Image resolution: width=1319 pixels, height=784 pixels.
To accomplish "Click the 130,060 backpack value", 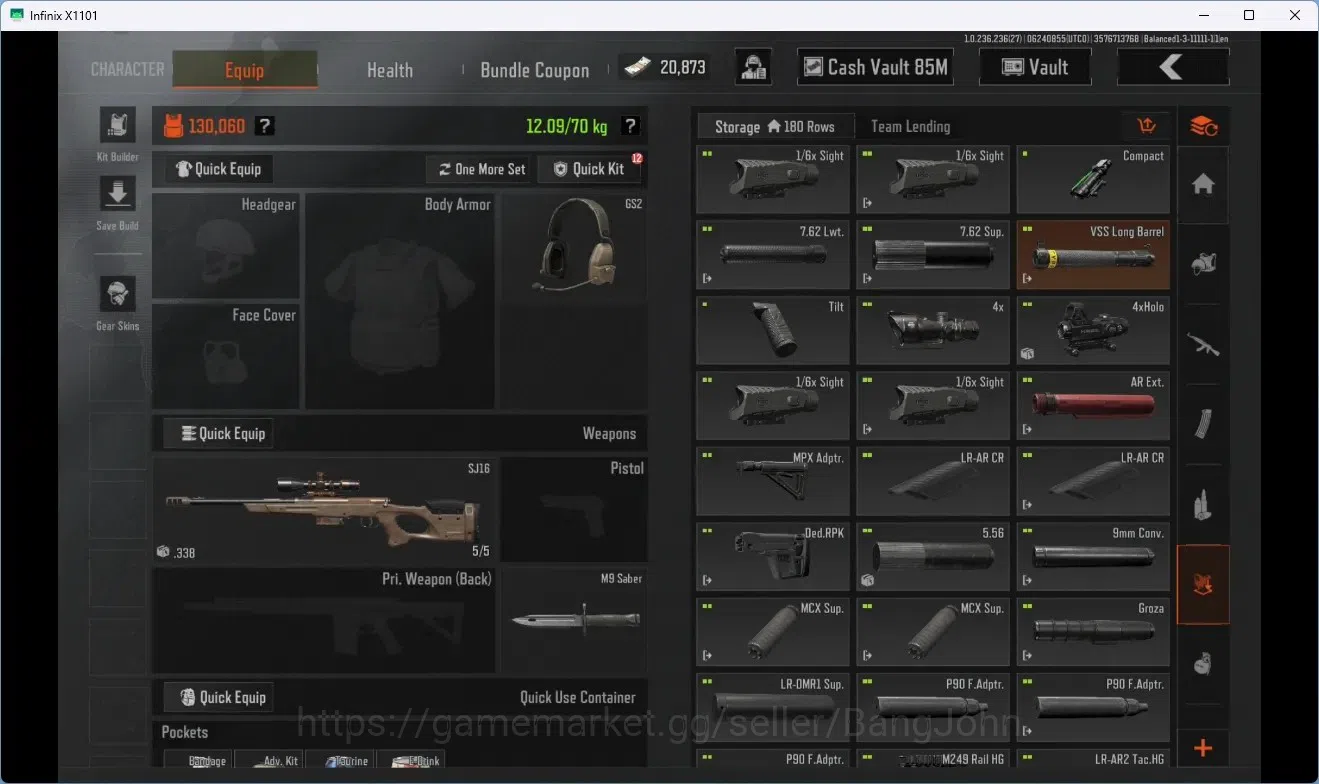I will (x=204, y=126).
